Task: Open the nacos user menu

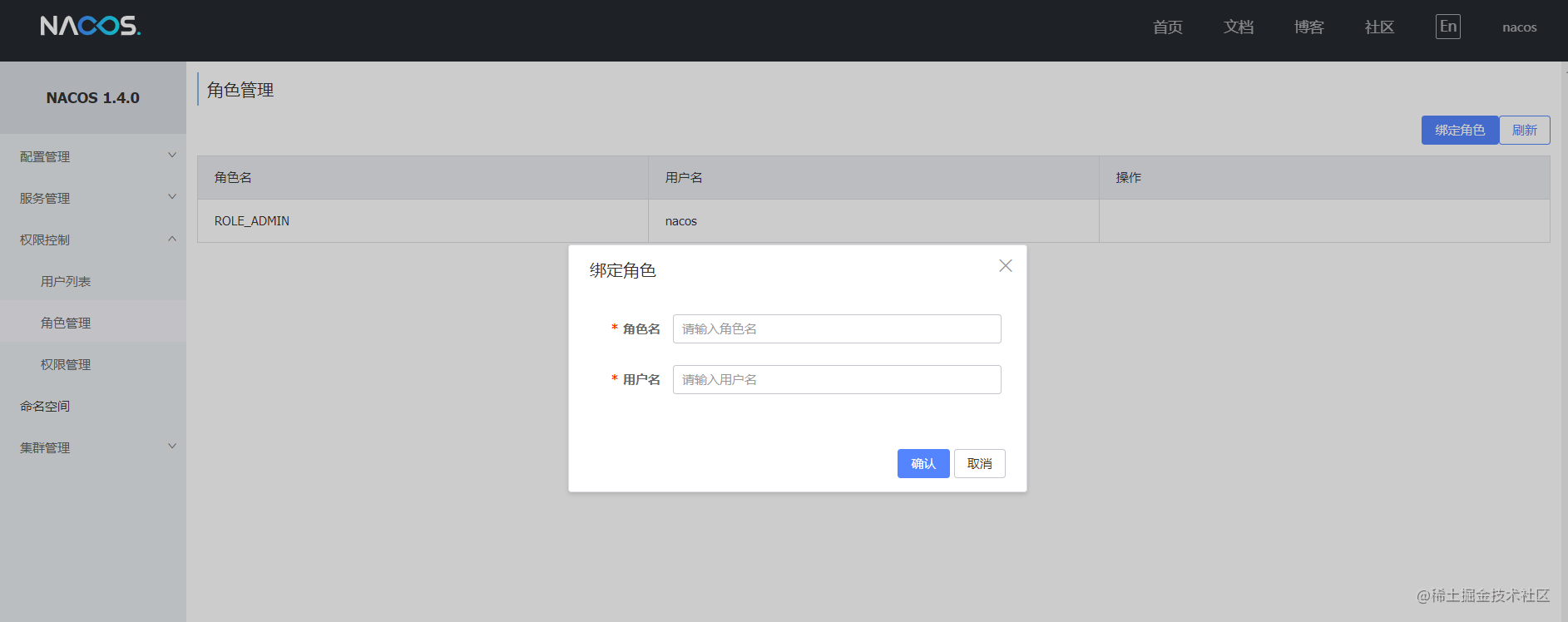Action: coord(1520,27)
